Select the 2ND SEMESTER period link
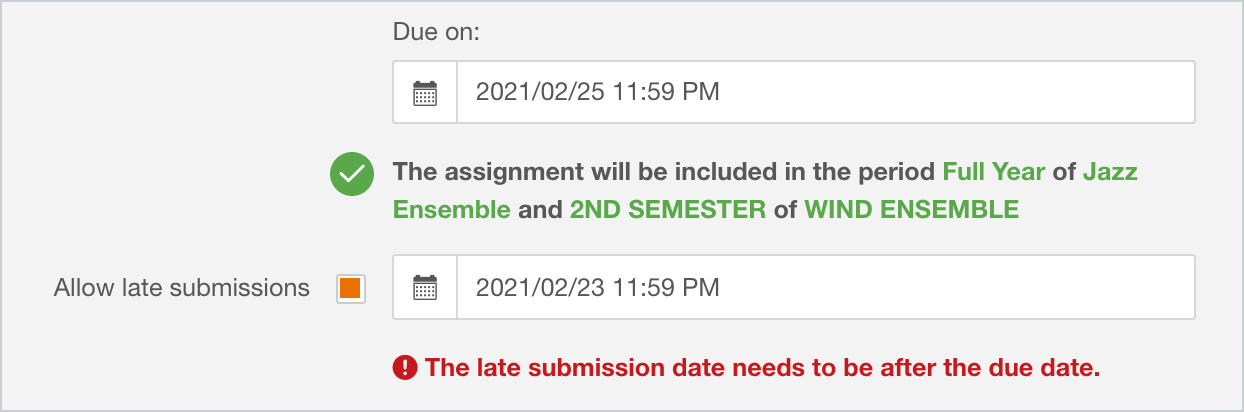1244x412 pixels. [x=668, y=210]
